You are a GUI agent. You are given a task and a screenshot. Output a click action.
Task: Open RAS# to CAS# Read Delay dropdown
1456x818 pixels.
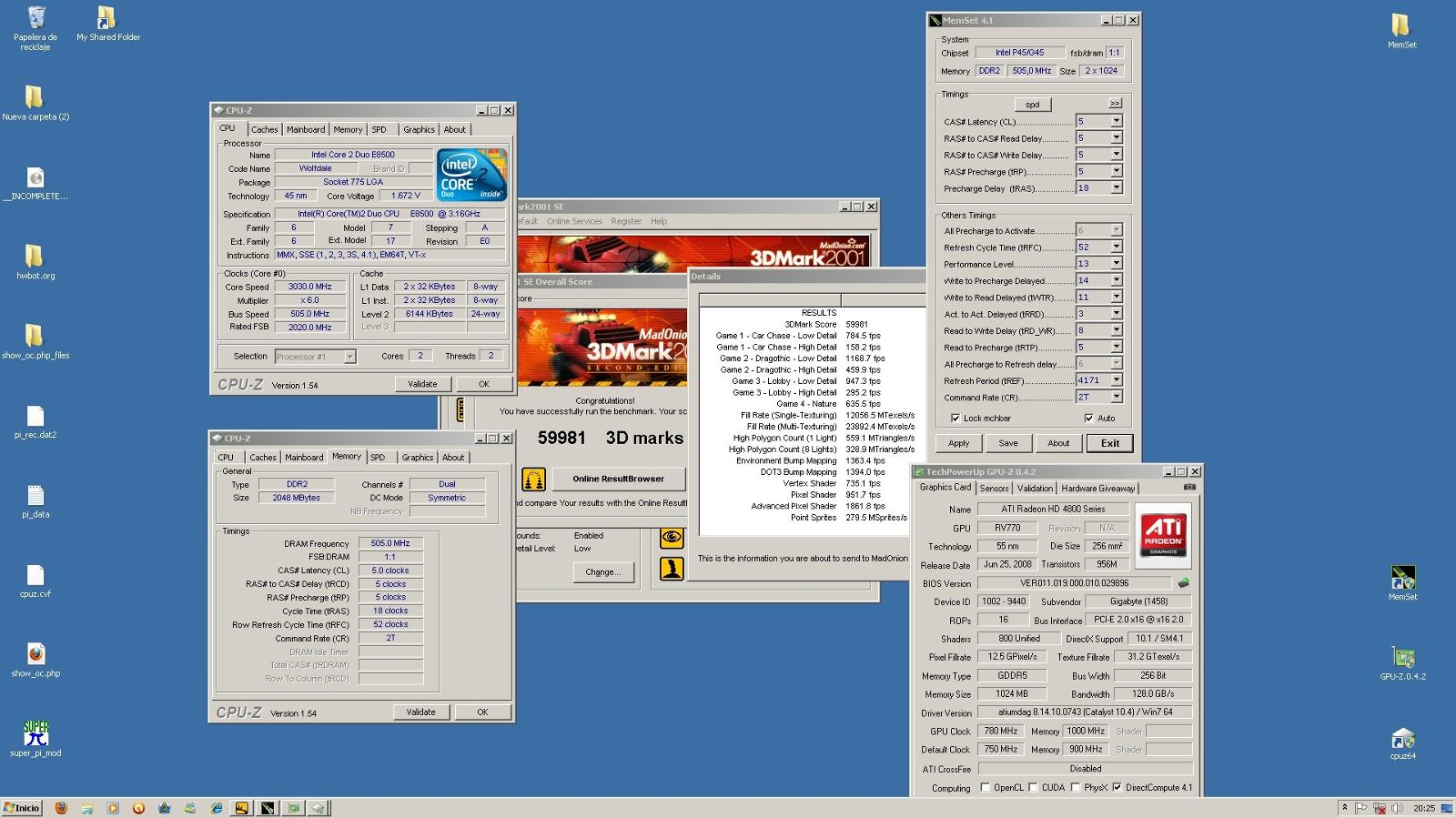pos(1116,138)
